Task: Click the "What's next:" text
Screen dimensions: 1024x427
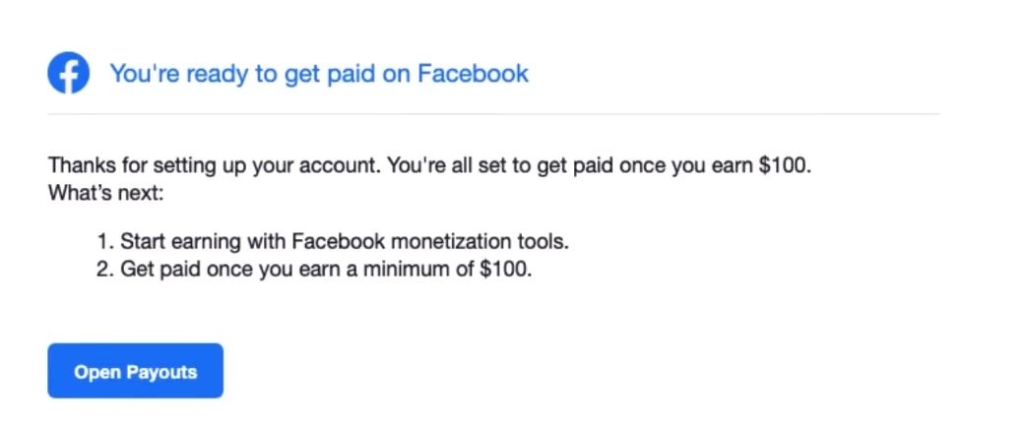Action: pyautogui.click(x=104, y=191)
